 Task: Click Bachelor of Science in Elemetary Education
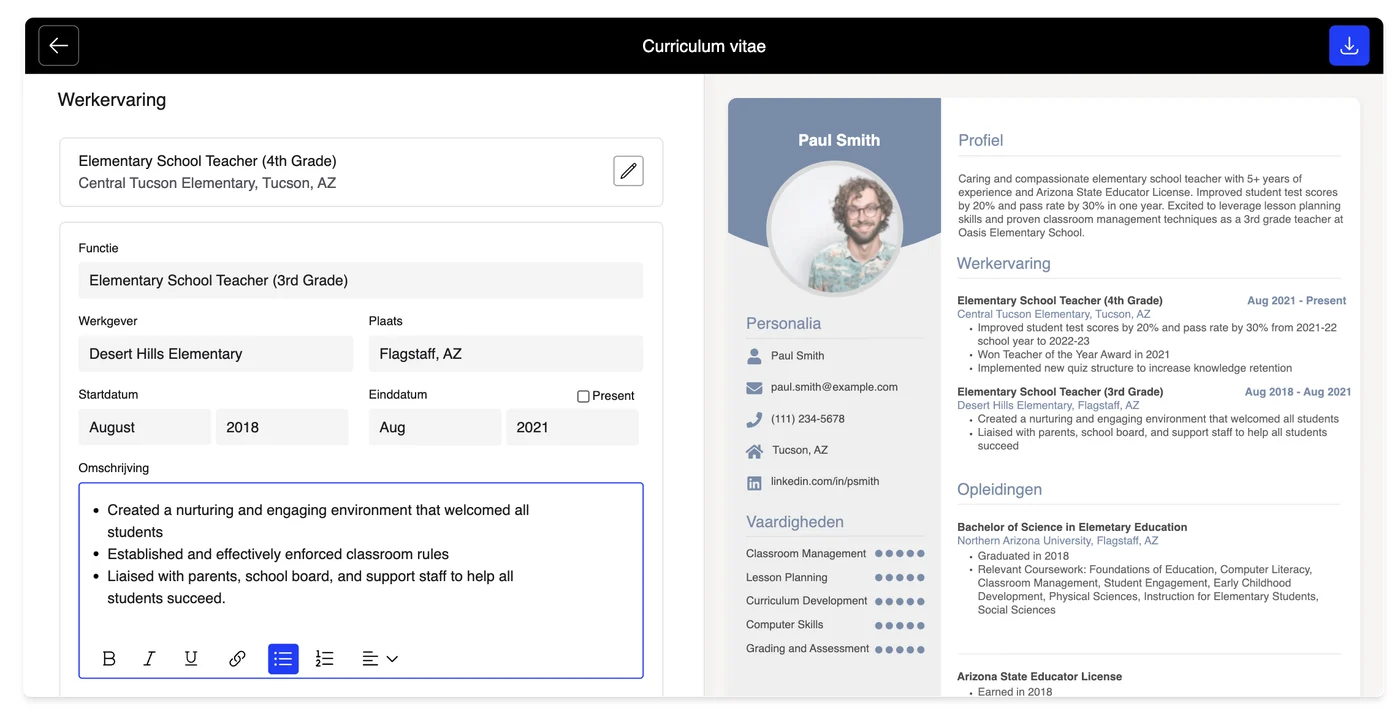click(1072, 527)
